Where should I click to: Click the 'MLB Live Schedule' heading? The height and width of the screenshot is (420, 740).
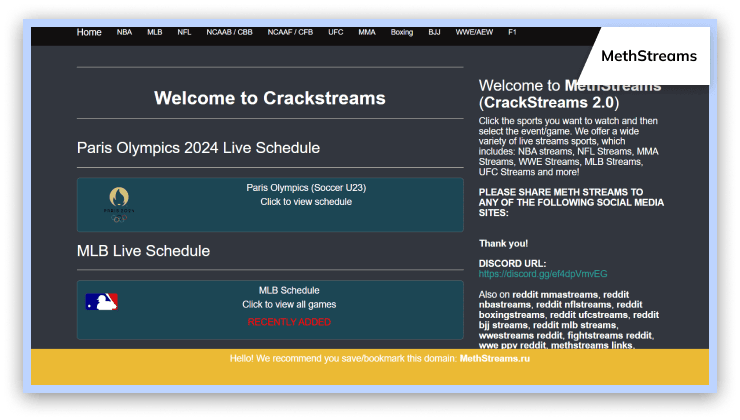point(143,251)
